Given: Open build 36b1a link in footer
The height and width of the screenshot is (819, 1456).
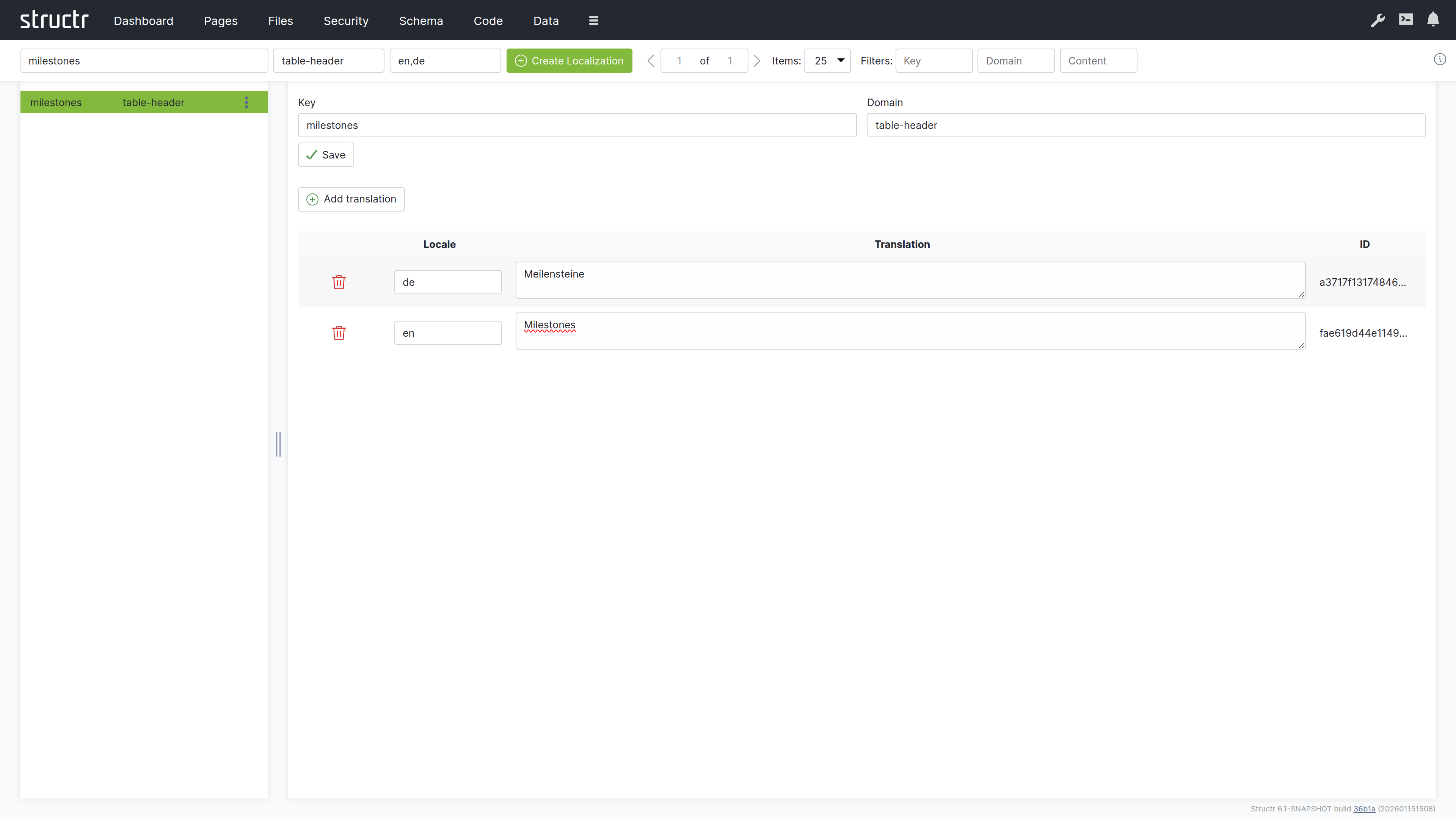Looking at the screenshot, I should [x=1364, y=808].
